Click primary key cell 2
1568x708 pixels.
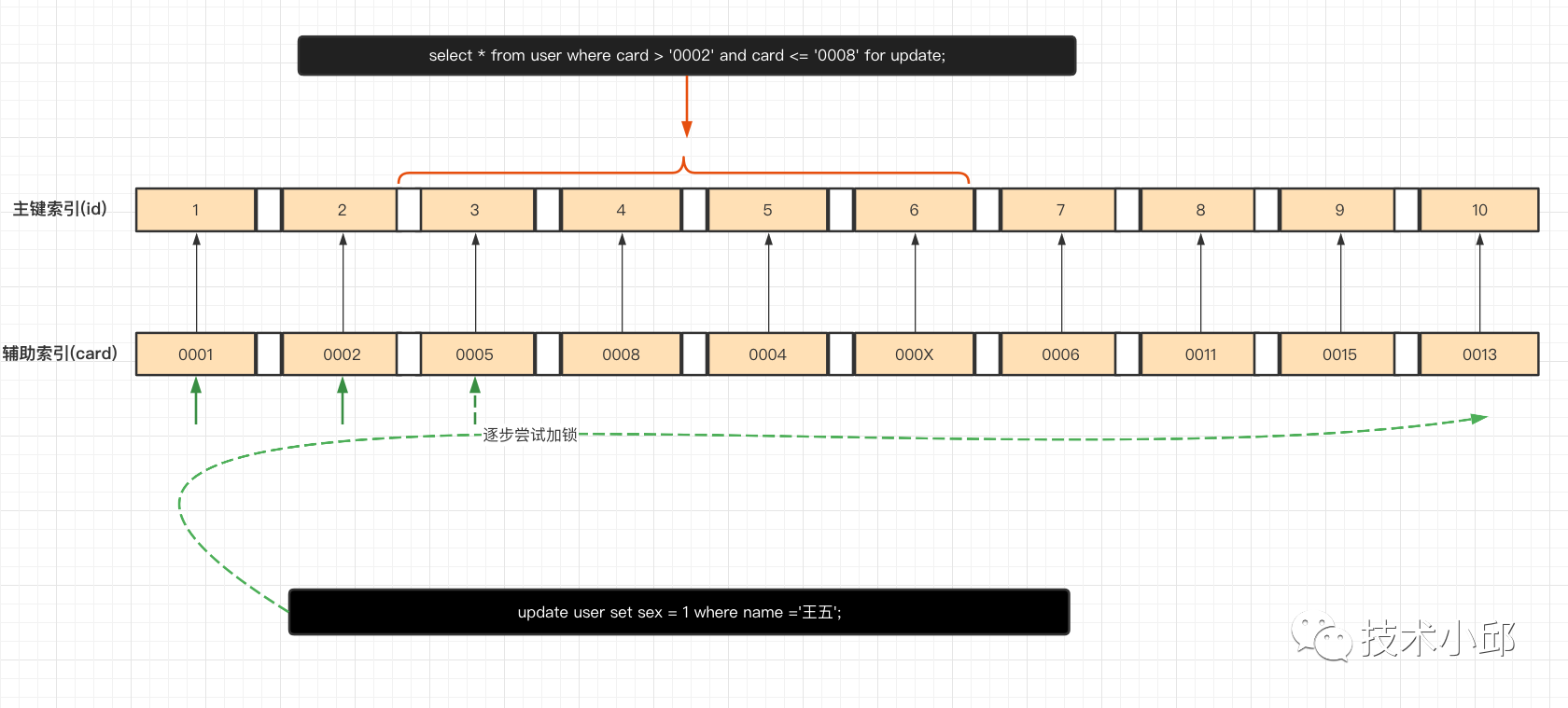pos(342,210)
